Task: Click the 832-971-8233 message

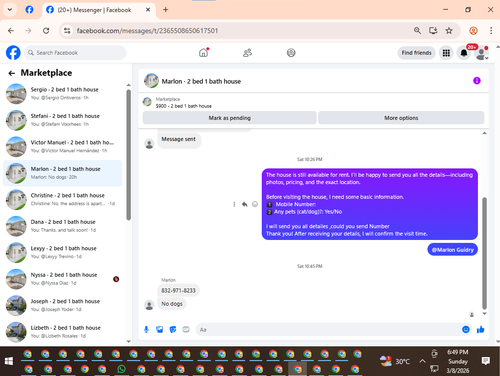Action: click(178, 290)
